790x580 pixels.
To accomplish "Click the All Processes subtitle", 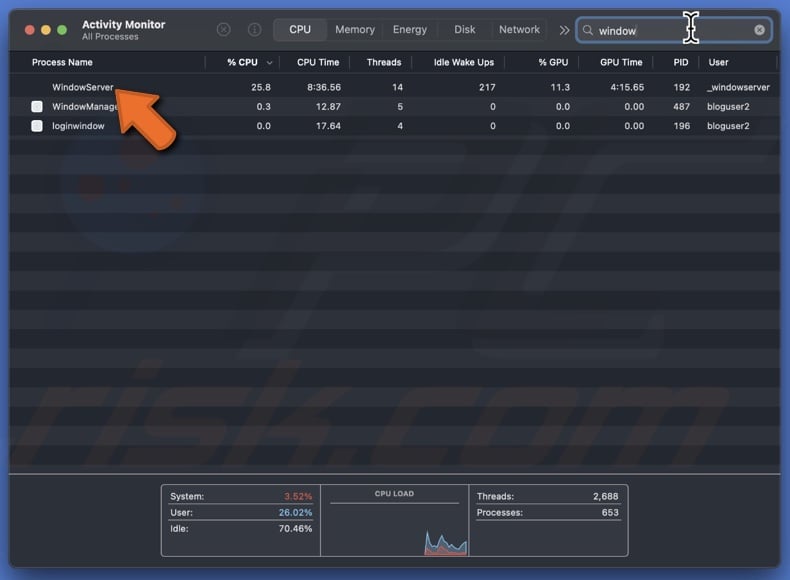I will pyautogui.click(x=110, y=37).
